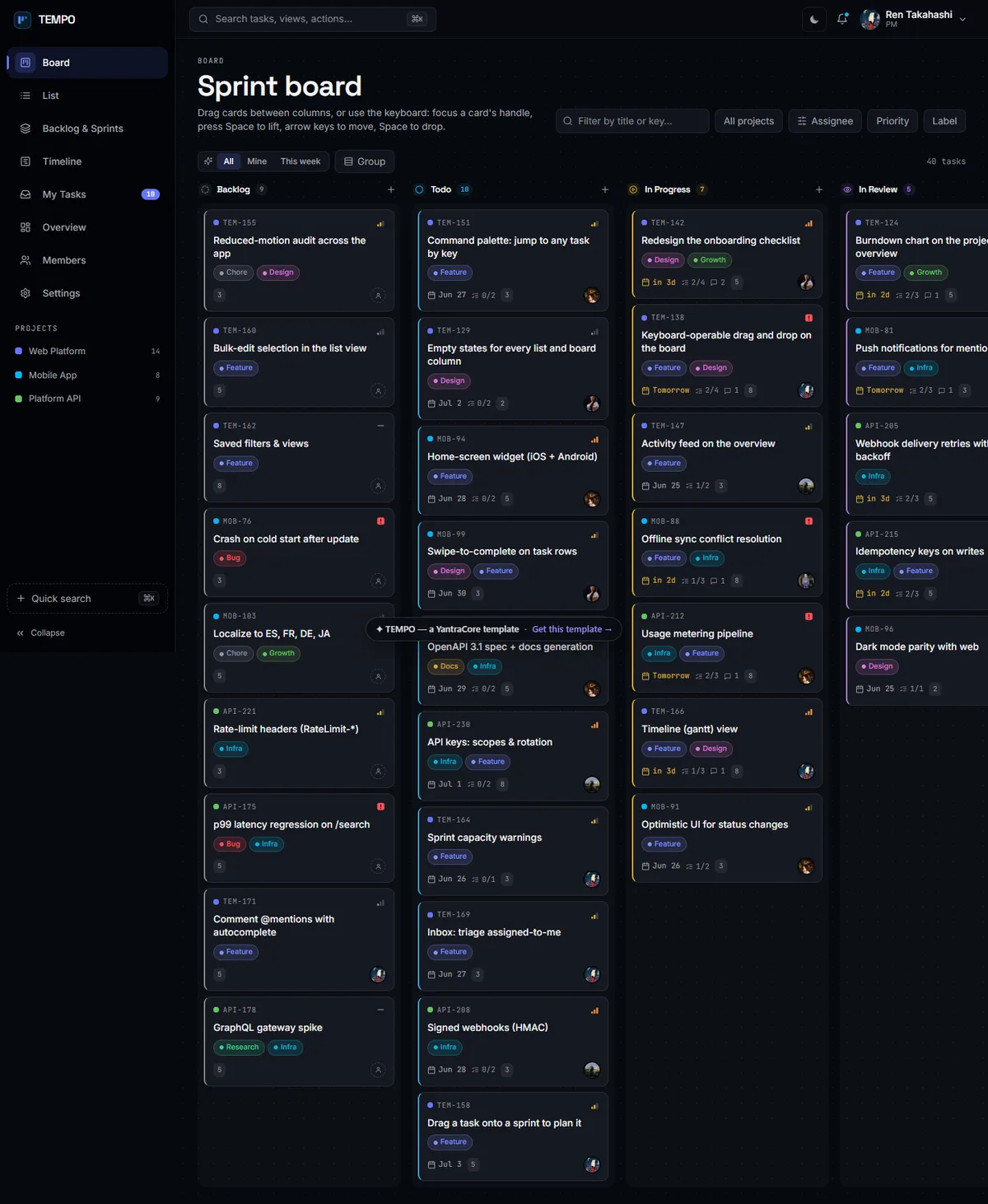This screenshot has width=988, height=1204.
Task: Add a task to the Backlog column
Action: [x=391, y=189]
